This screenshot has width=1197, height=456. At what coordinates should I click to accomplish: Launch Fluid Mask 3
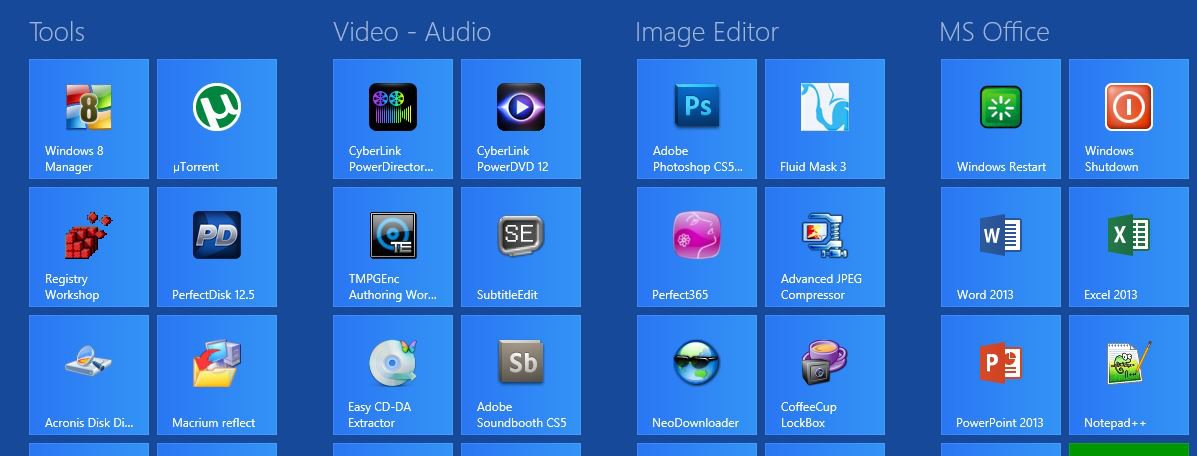point(824,119)
